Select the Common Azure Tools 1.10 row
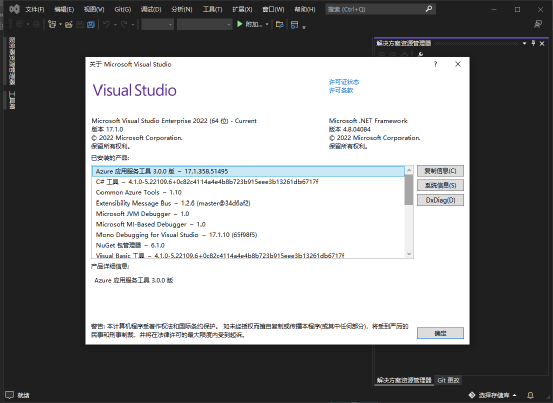 (248, 193)
